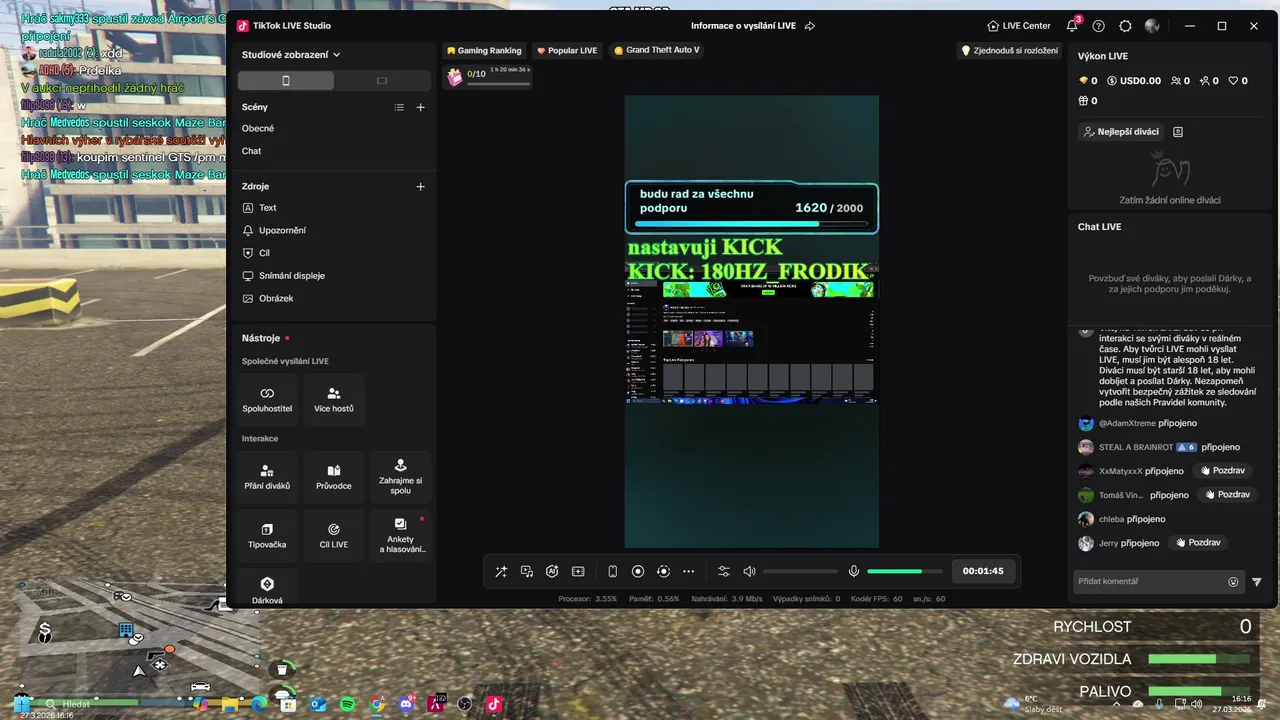Image resolution: width=1280 pixels, height=720 pixels.
Task: Open the Ankety a hlasování tool
Action: coord(400,536)
